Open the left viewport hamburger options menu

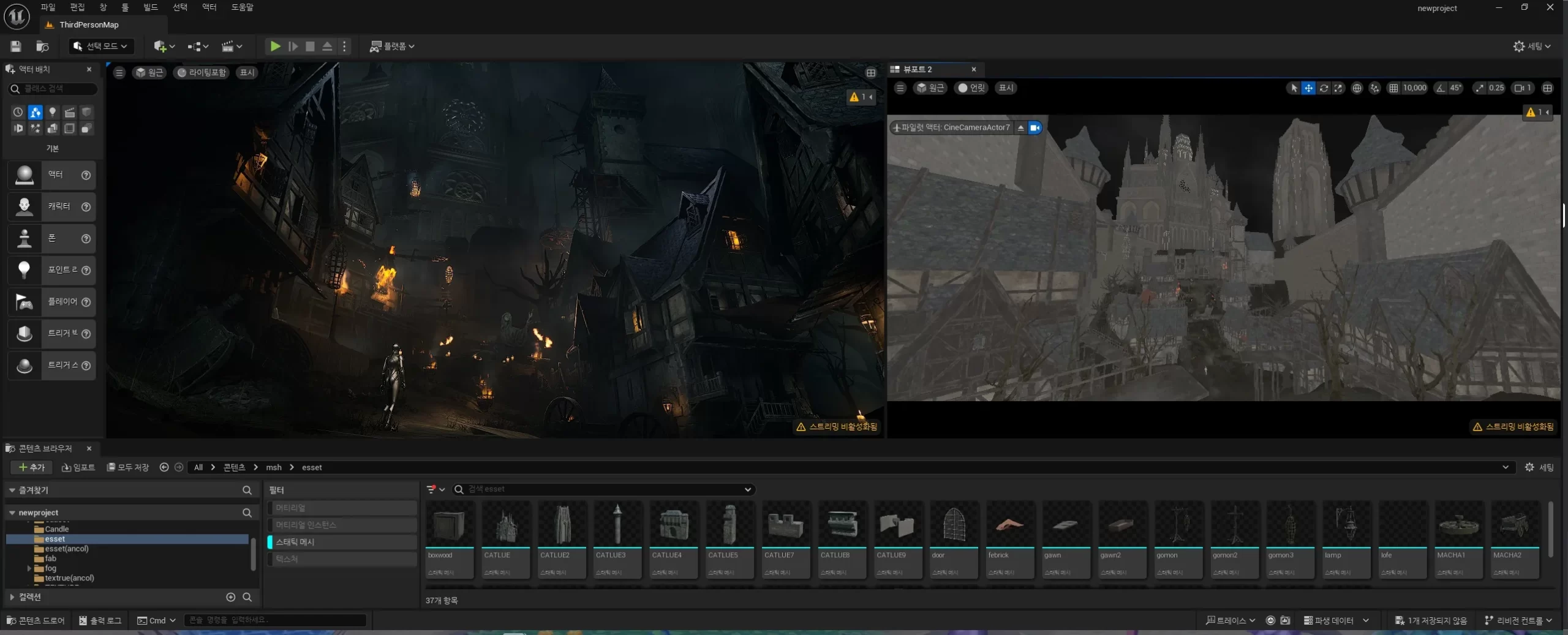pyautogui.click(x=119, y=73)
